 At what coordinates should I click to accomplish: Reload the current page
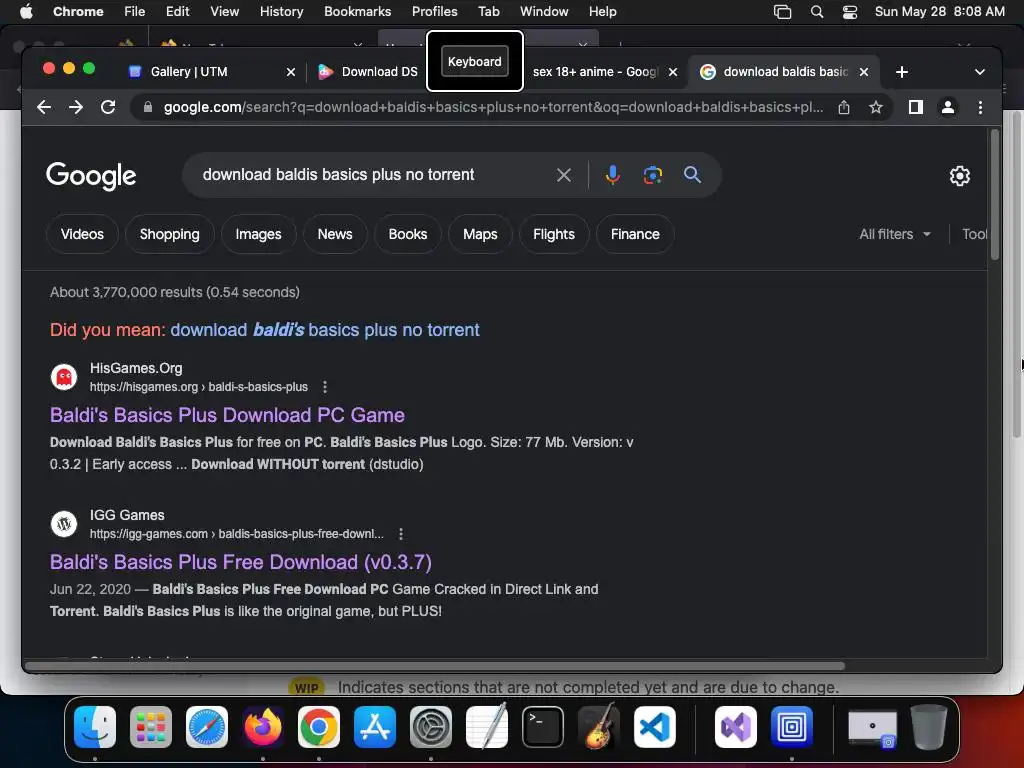pos(108,107)
